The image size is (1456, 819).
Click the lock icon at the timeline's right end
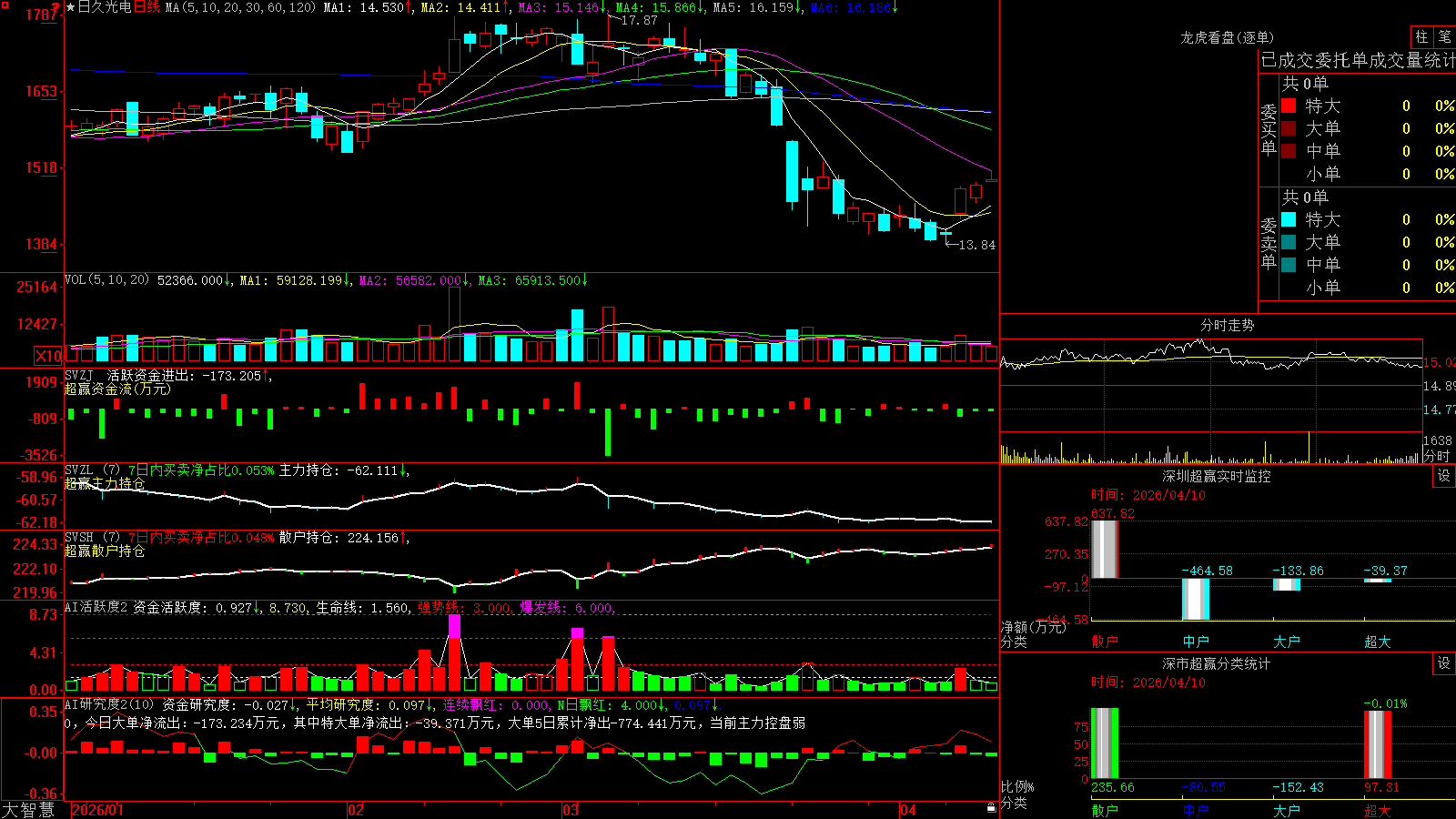tap(991, 808)
